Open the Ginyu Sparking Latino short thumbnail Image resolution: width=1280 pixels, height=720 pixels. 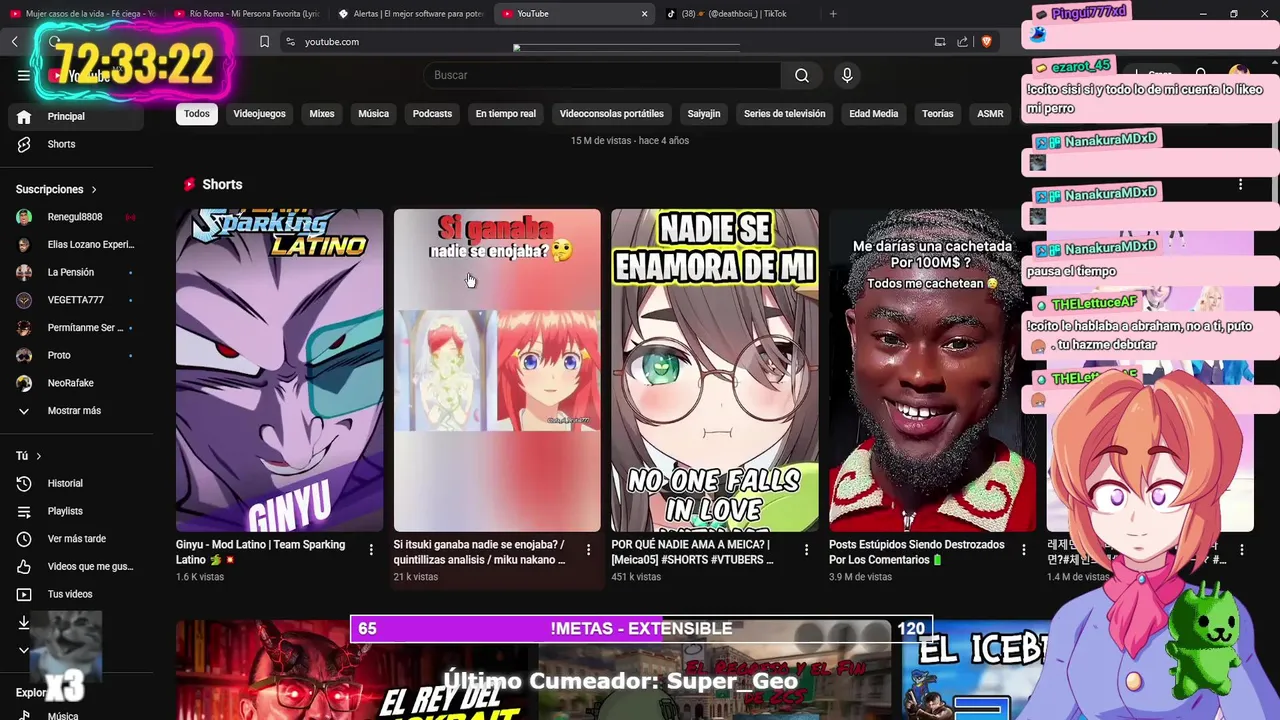(x=280, y=370)
